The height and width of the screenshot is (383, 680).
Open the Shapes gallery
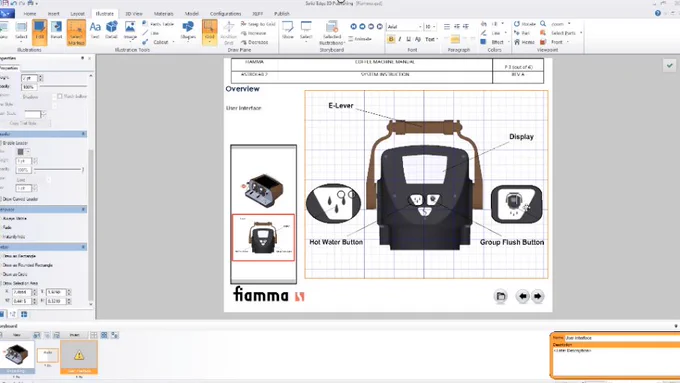pos(188,30)
